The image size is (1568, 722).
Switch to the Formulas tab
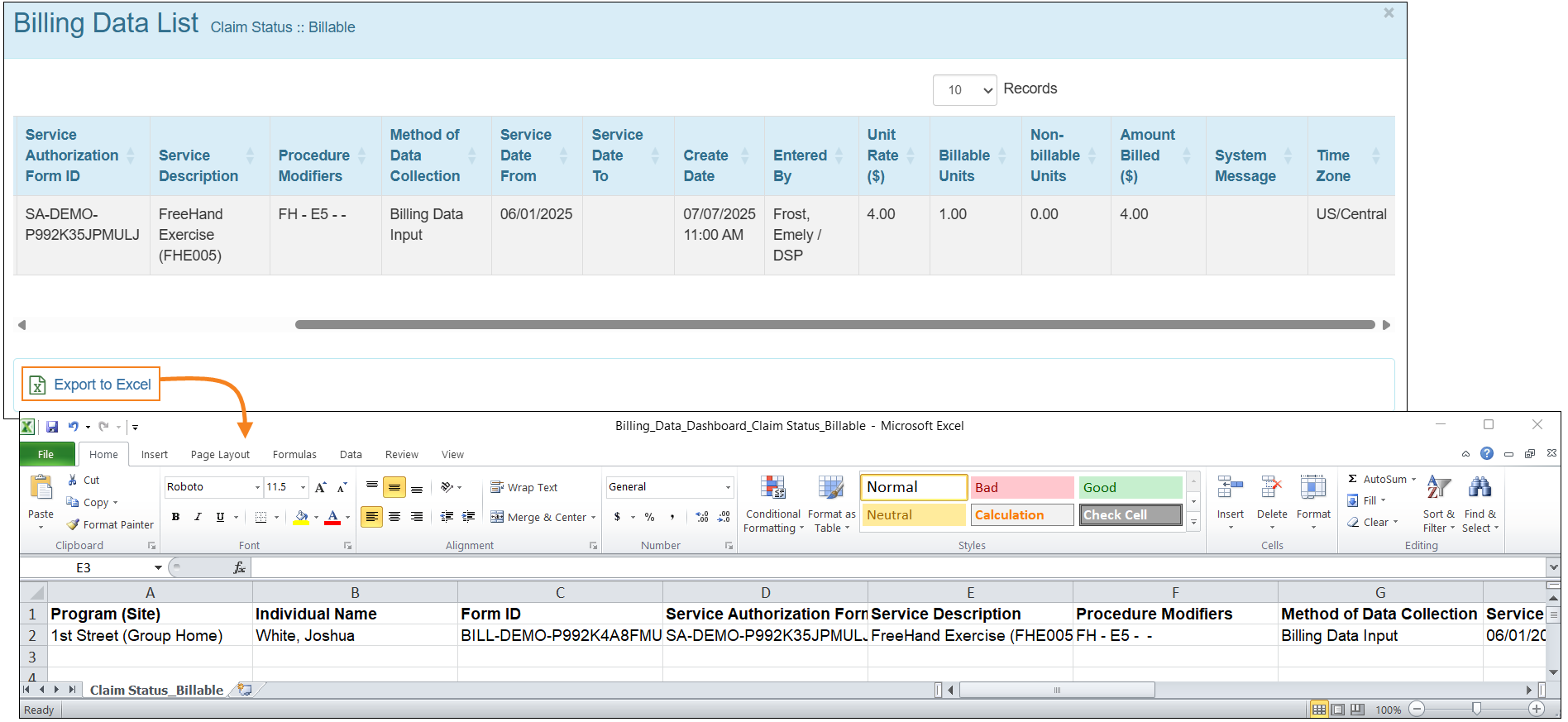(x=294, y=455)
